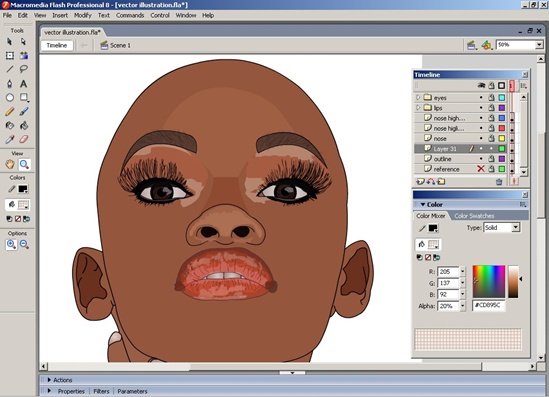Open the Blue value slider dropdown
This screenshot has height=397, width=549.
(463, 294)
